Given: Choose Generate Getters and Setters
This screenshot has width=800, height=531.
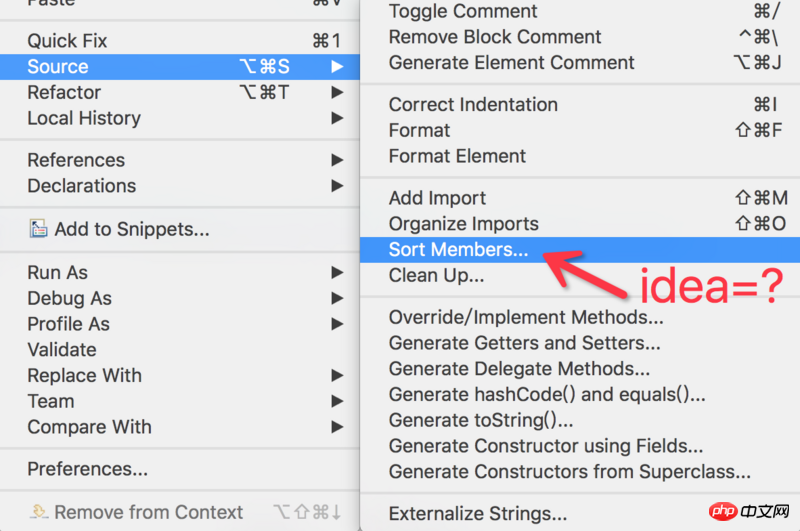Looking at the screenshot, I should [580, 343].
